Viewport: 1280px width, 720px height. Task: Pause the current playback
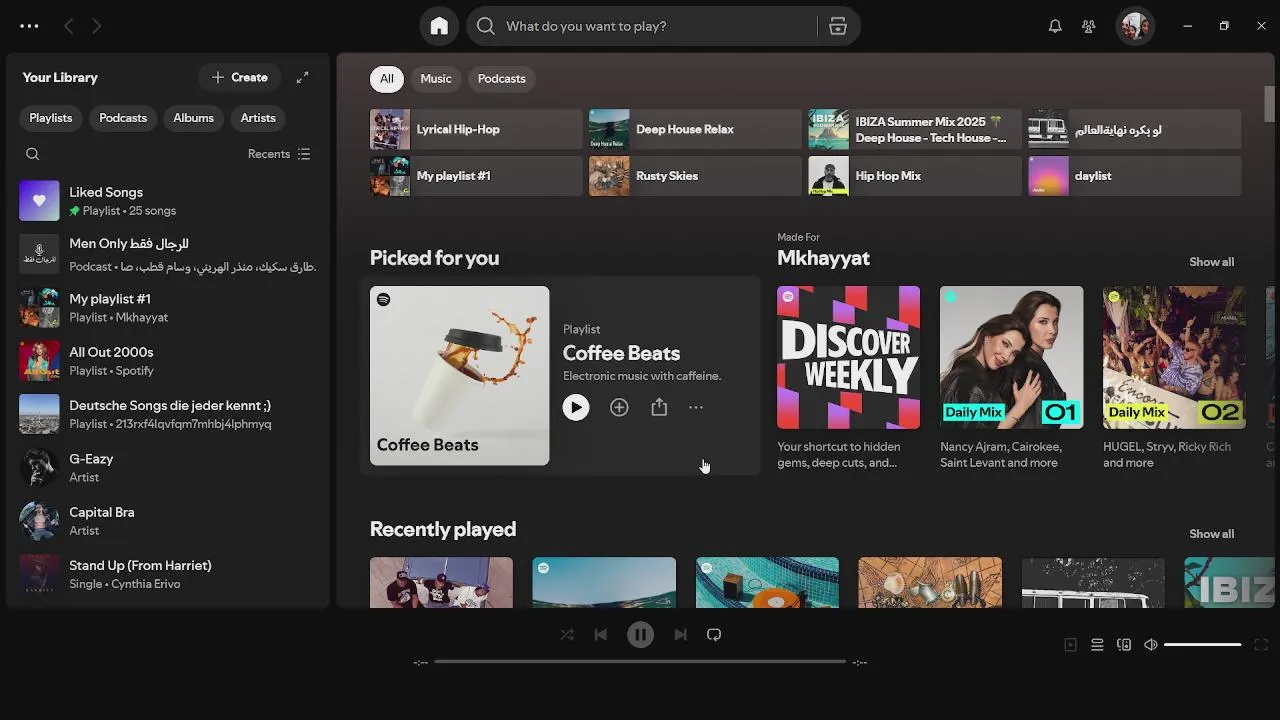pos(640,634)
